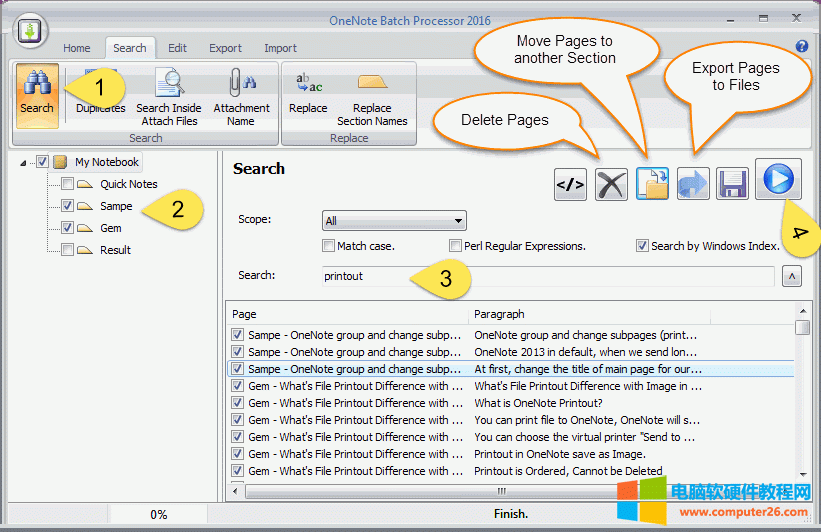The width and height of the screenshot is (821, 532).
Task: Select row 'OneNote 2013 in default, when we send'
Action: [511, 352]
